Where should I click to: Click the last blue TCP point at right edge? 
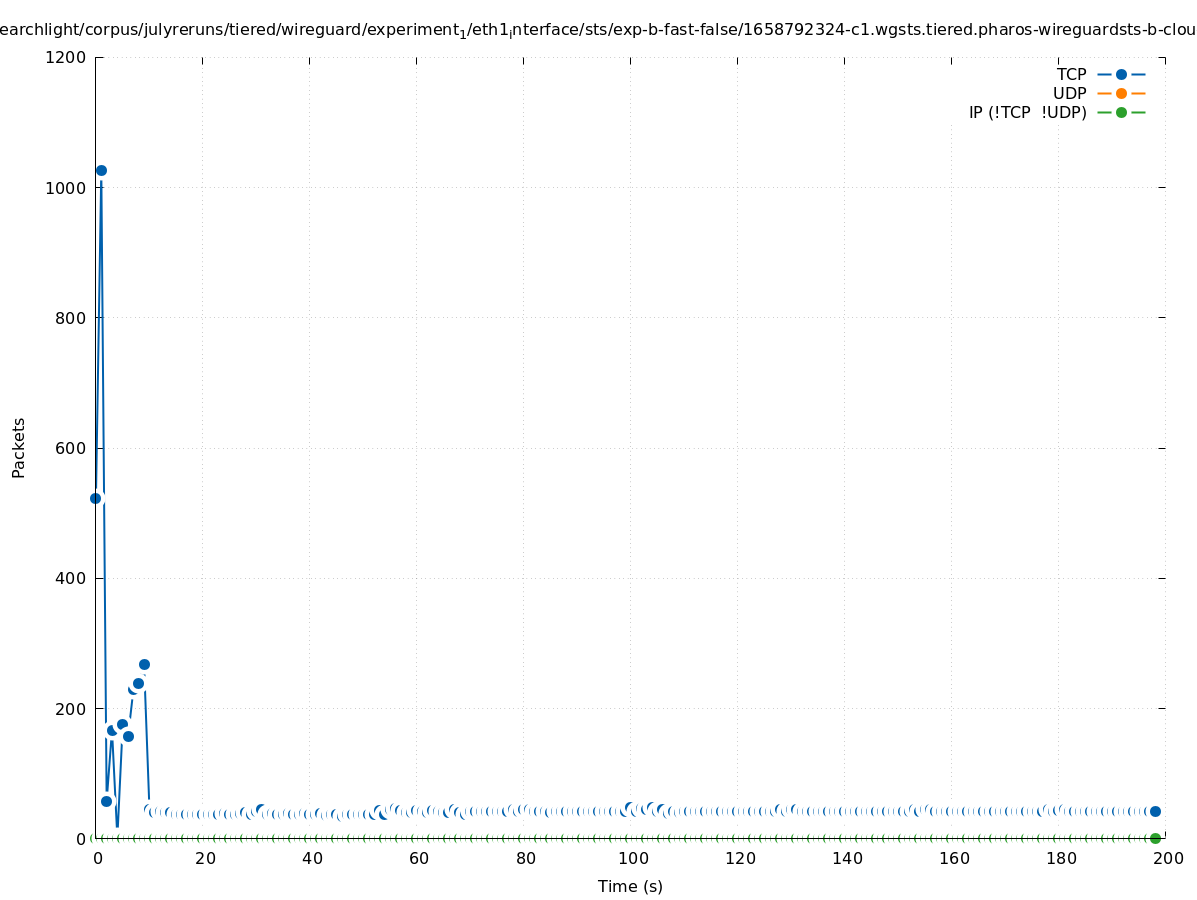1155,811
